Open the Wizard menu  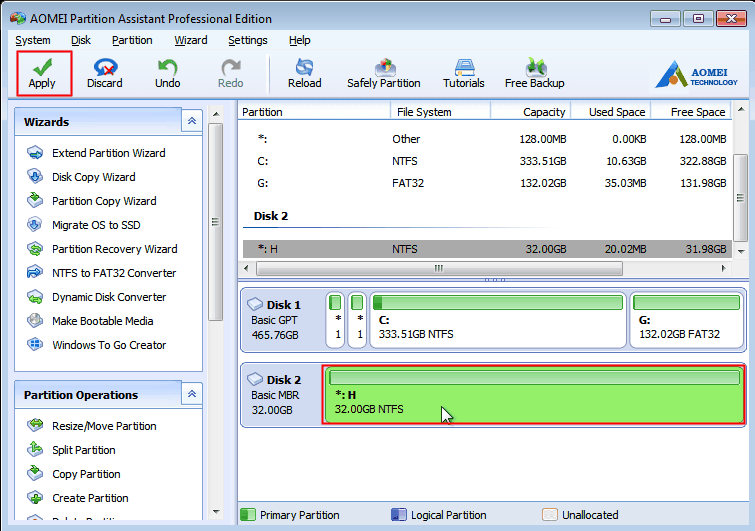(x=191, y=40)
